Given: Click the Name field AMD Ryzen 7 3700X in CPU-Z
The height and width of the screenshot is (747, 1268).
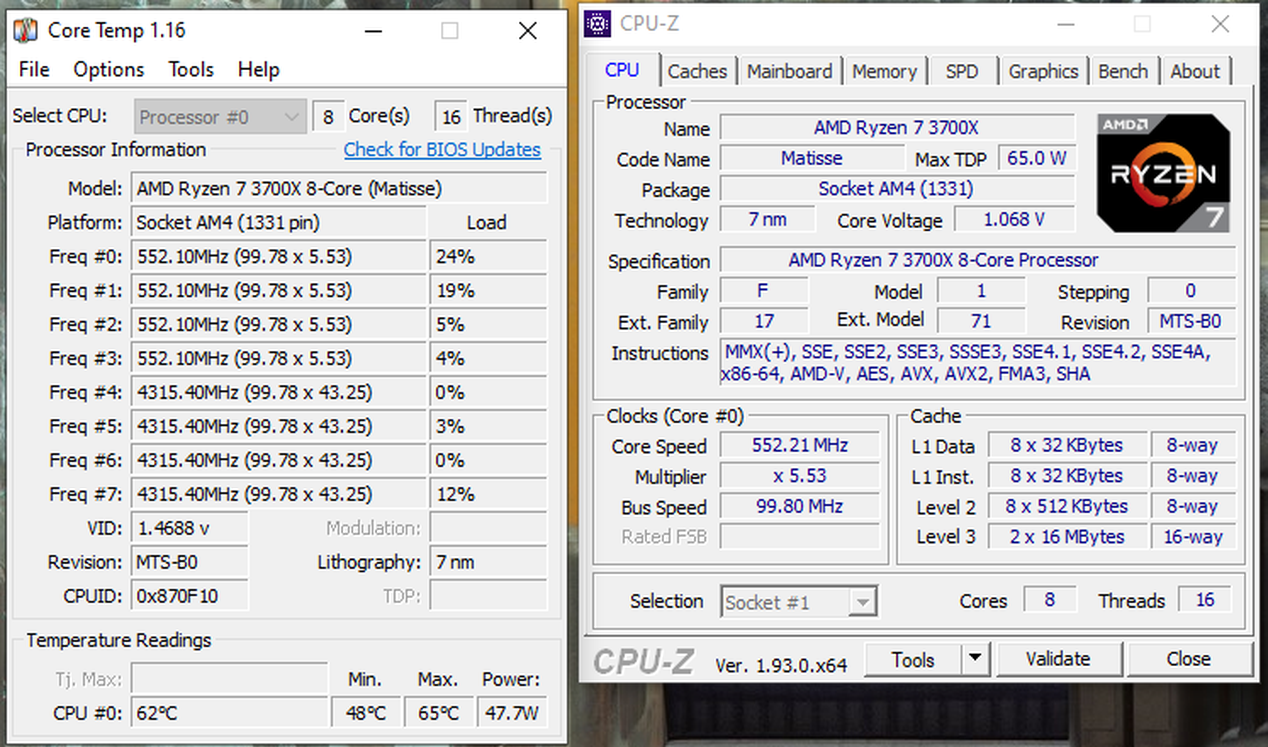Looking at the screenshot, I should [x=897, y=128].
